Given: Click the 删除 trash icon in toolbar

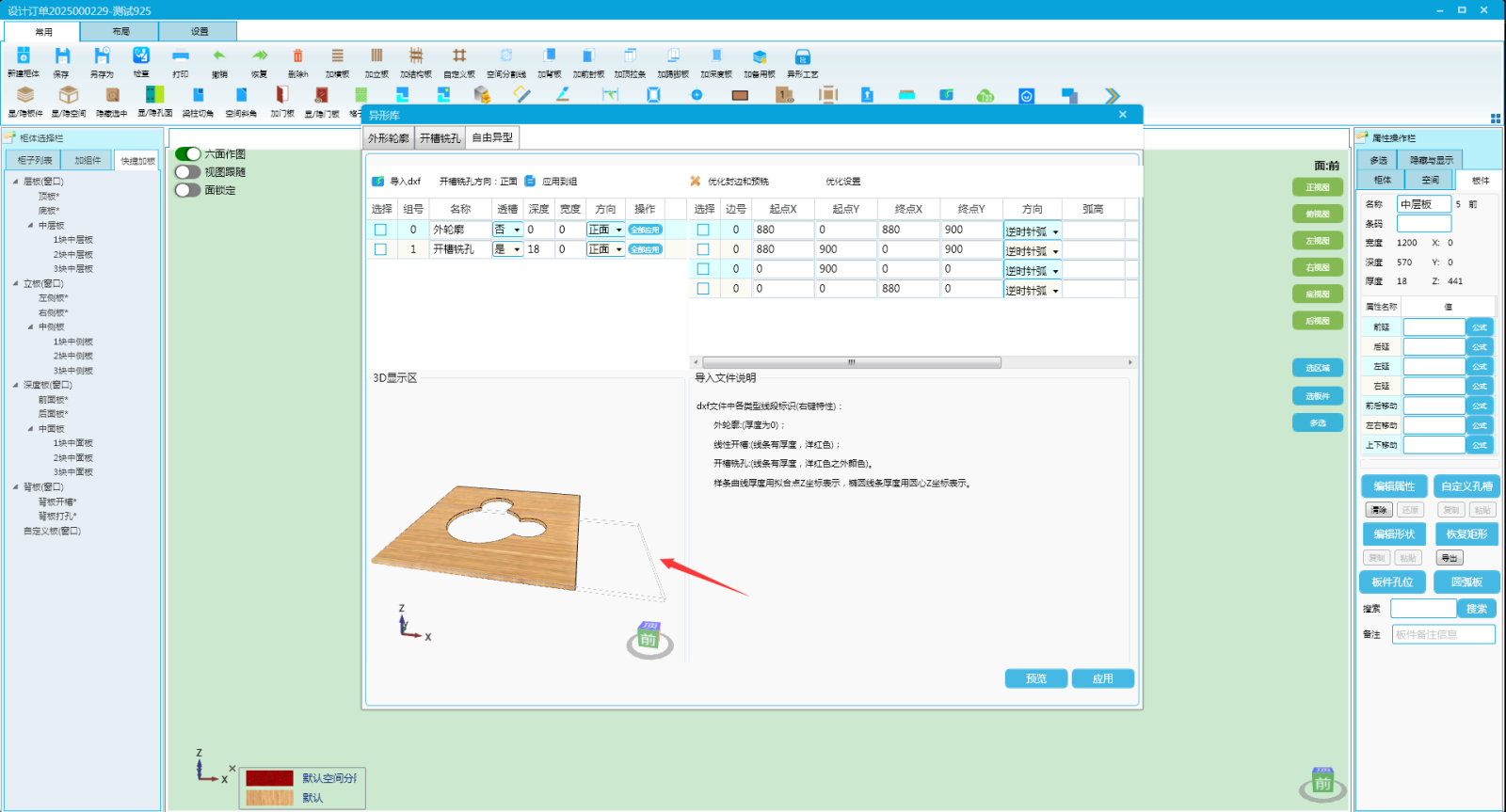Looking at the screenshot, I should 297,56.
